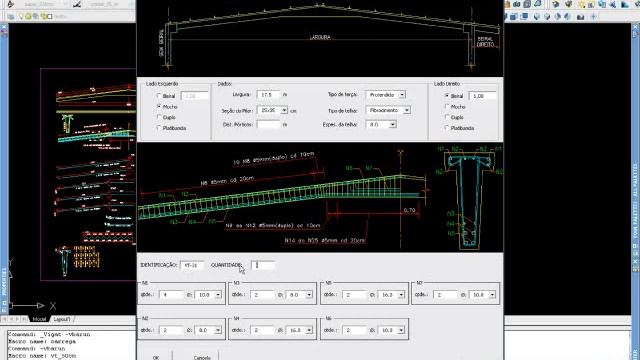The width and height of the screenshot is (640, 360).
Task: Click the AutoCAD application logo icon
Action: point(11,4)
